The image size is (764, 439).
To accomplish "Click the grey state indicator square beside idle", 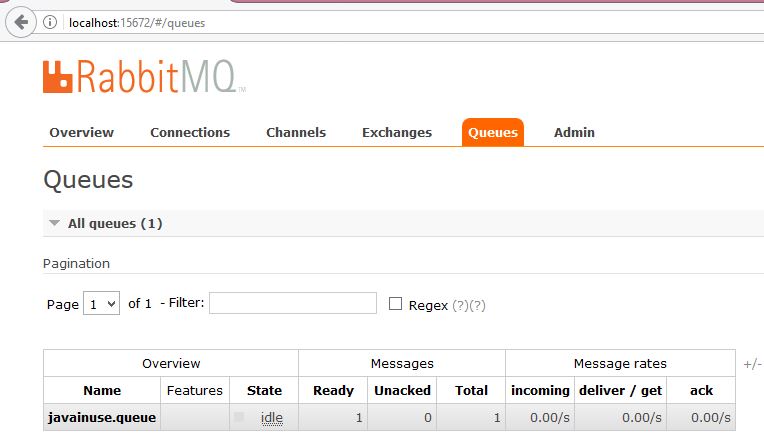I will 239,417.
